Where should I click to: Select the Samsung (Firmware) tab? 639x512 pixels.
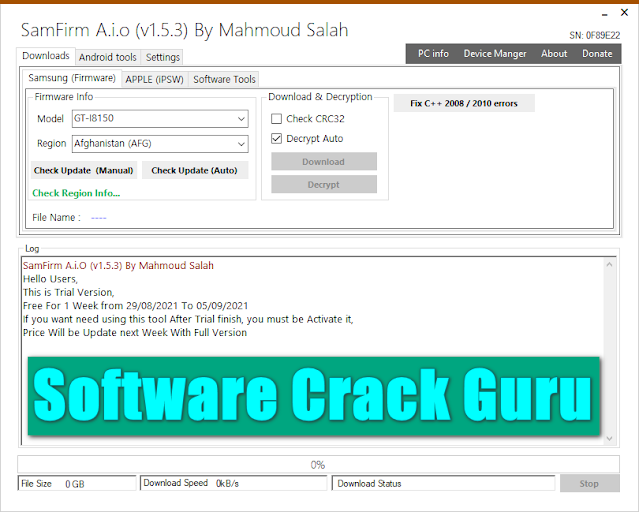point(72,78)
